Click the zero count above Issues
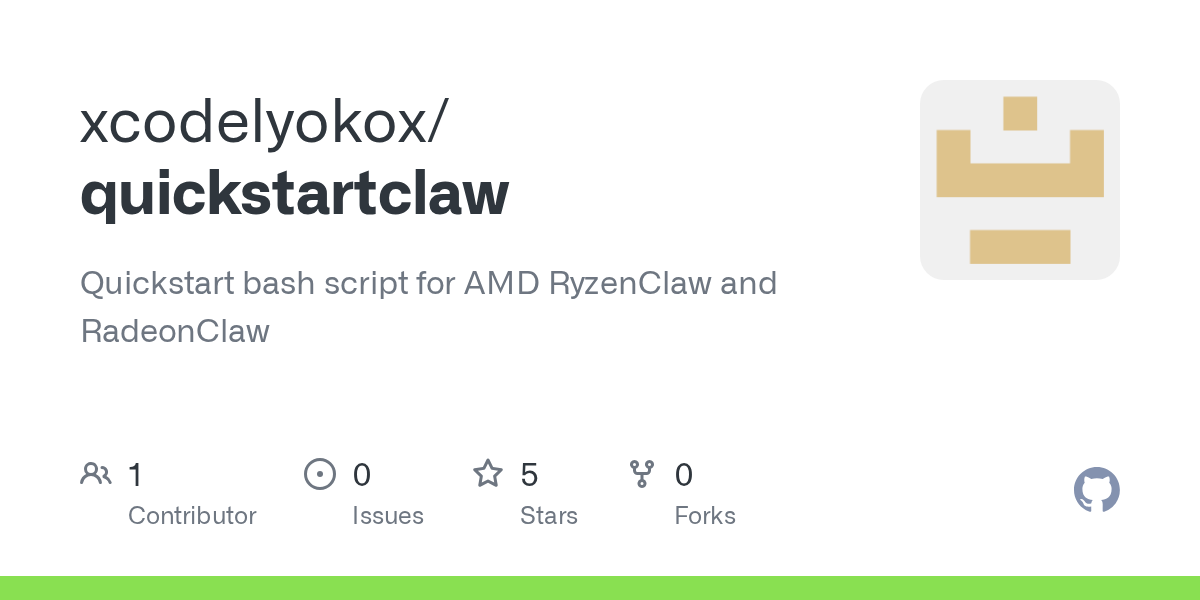1200x600 pixels. point(362,475)
